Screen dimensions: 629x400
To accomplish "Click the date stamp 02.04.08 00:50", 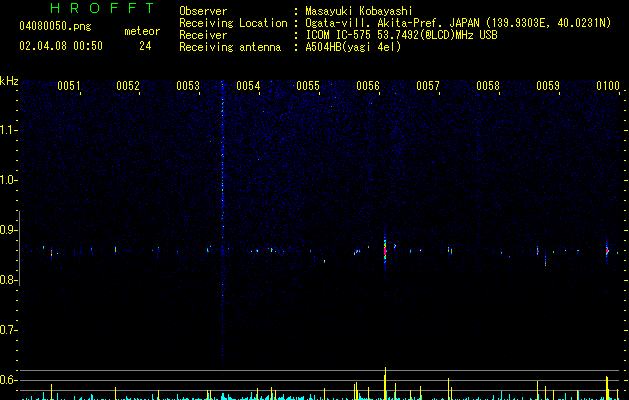I will pyautogui.click(x=61, y=46).
